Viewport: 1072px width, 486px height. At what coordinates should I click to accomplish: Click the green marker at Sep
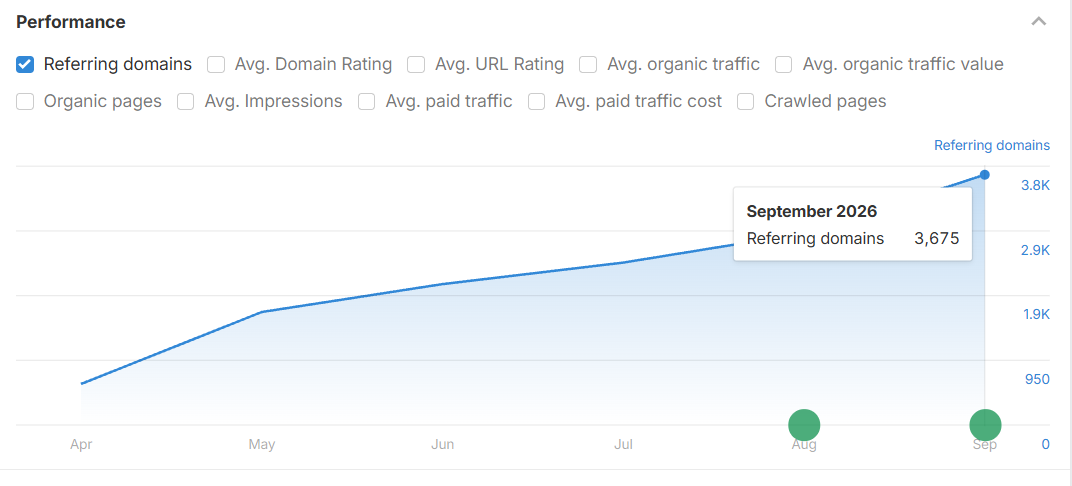tap(985, 425)
